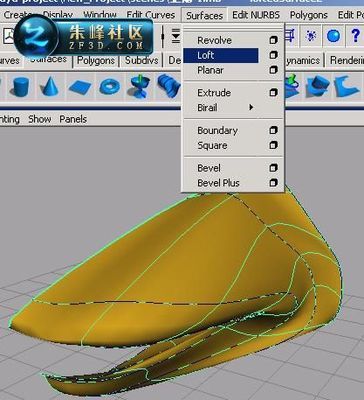Open the Window menu

tap(100, 15)
